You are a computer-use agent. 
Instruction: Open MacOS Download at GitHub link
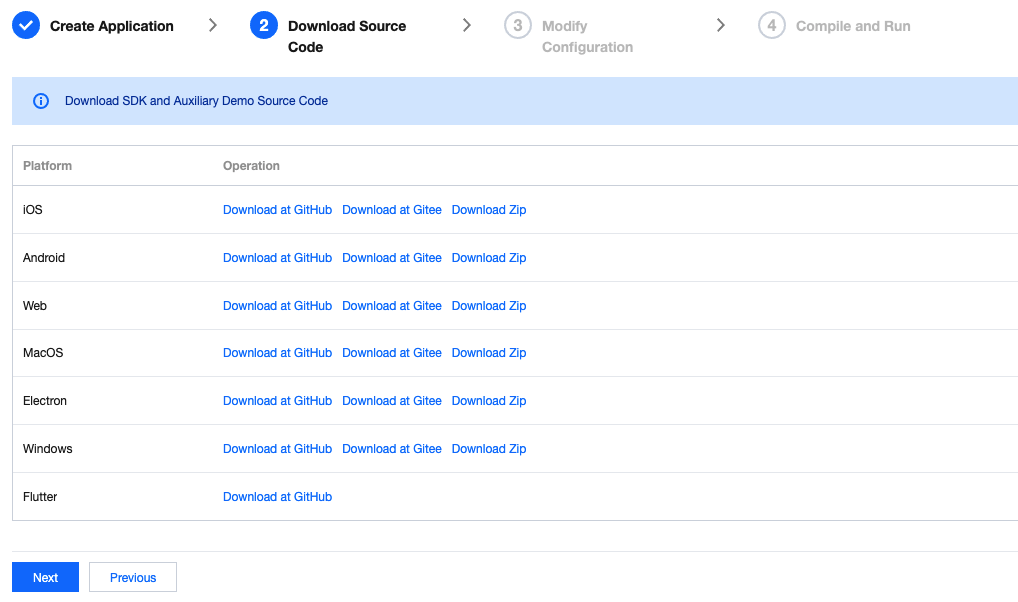tap(277, 353)
